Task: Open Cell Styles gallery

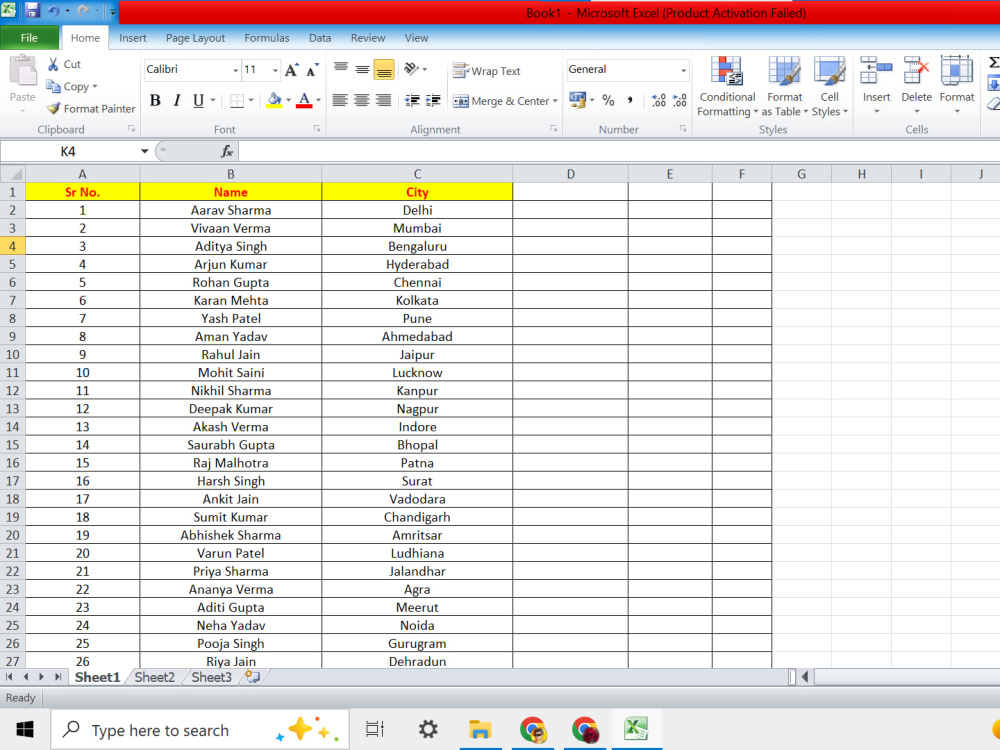Action: click(x=829, y=87)
